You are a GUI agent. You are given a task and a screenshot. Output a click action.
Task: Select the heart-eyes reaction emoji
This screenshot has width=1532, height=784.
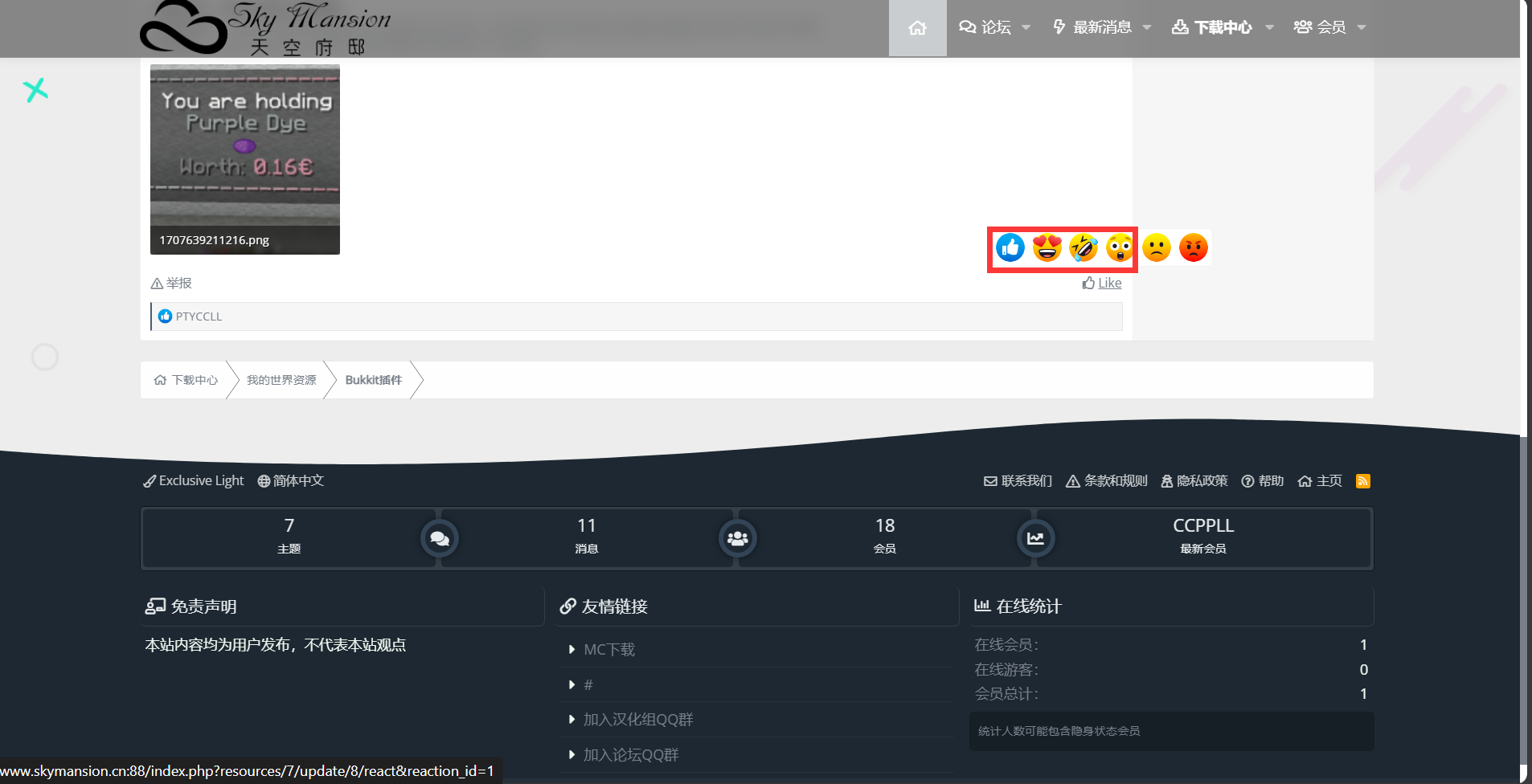1047,248
